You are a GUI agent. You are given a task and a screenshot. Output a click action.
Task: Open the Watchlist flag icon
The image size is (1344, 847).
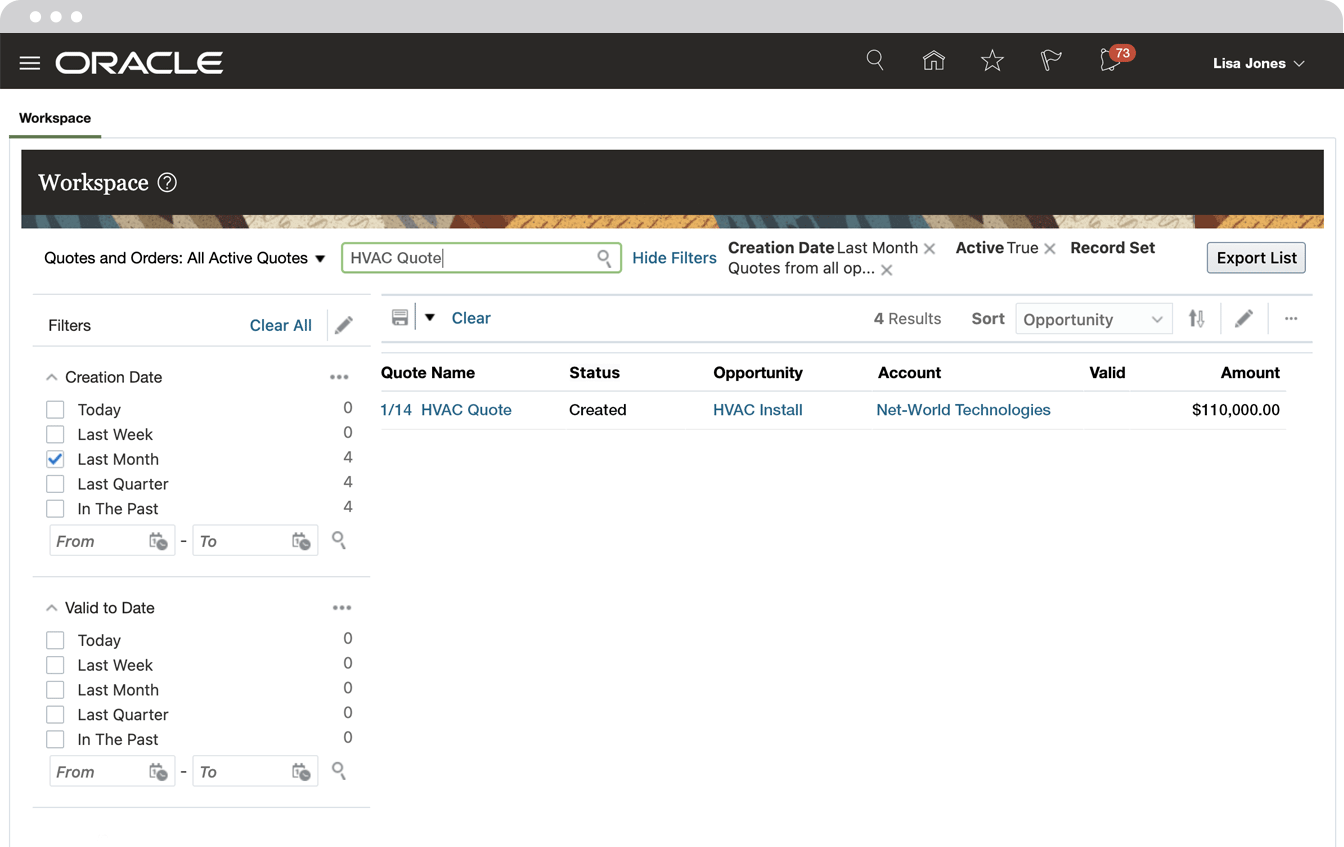pos(1050,62)
